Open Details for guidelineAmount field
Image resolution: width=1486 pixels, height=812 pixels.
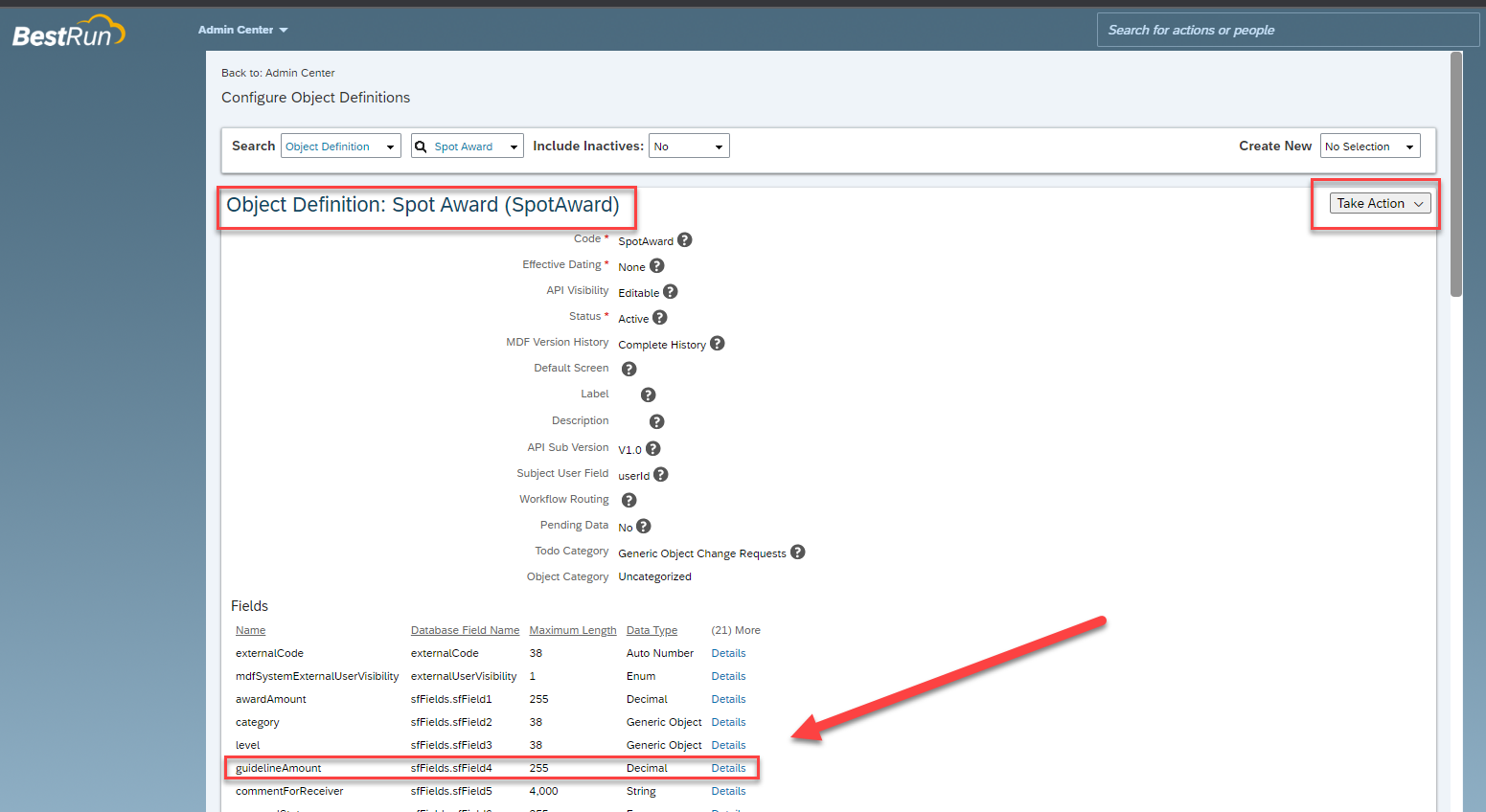(728, 768)
